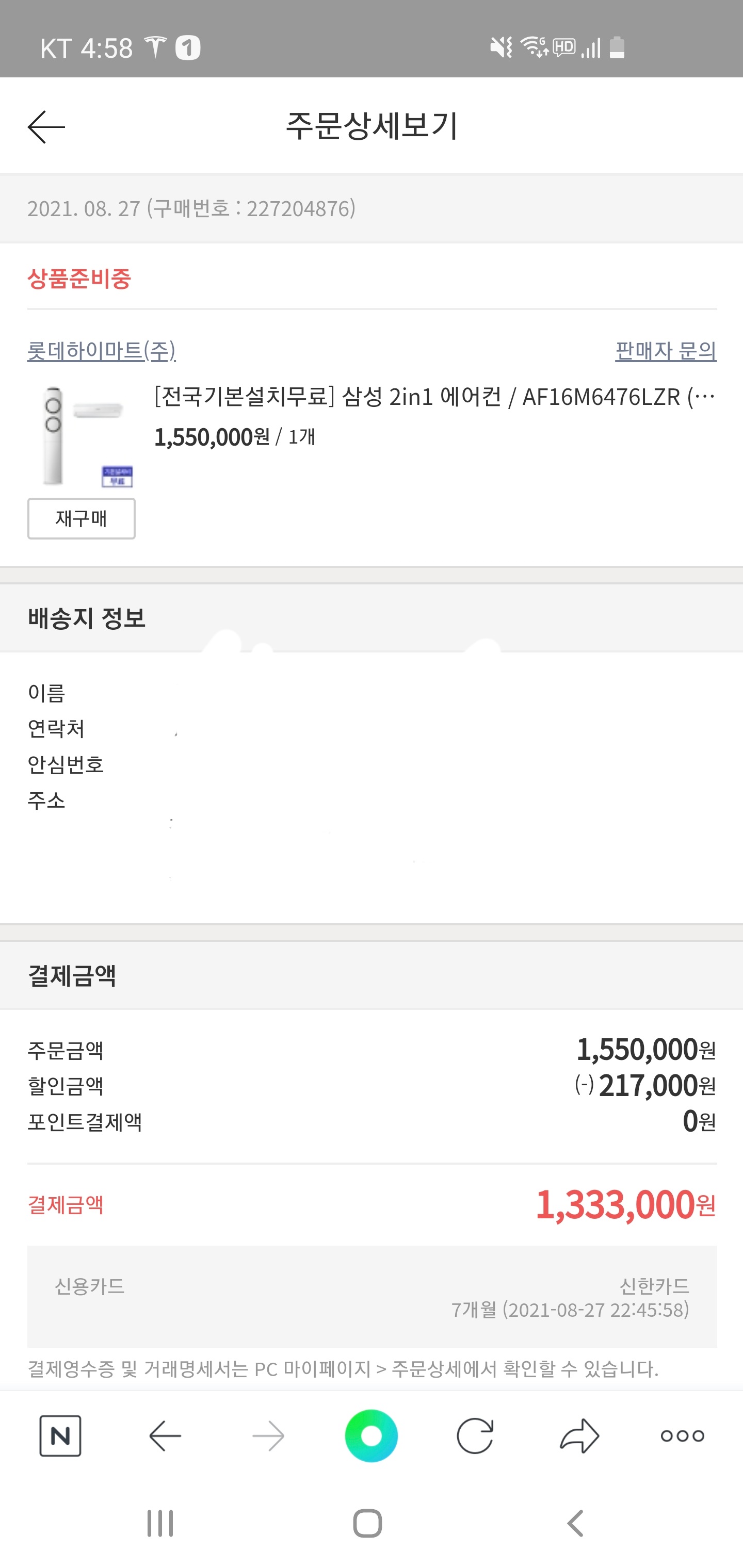Tap the 재구매 repurchase button
This screenshot has width=743, height=1568.
81,518
